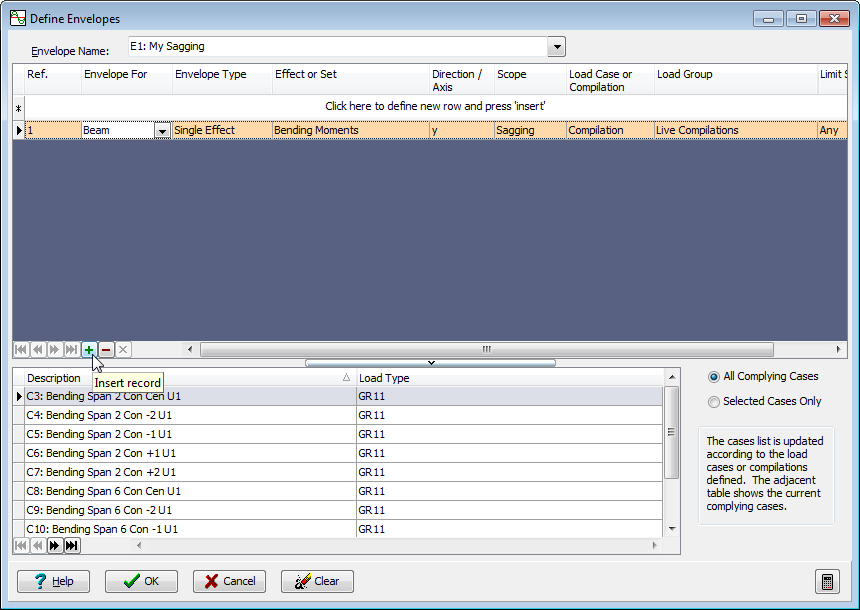Click the Load Group column header
The width and height of the screenshot is (860, 610).
point(735,80)
